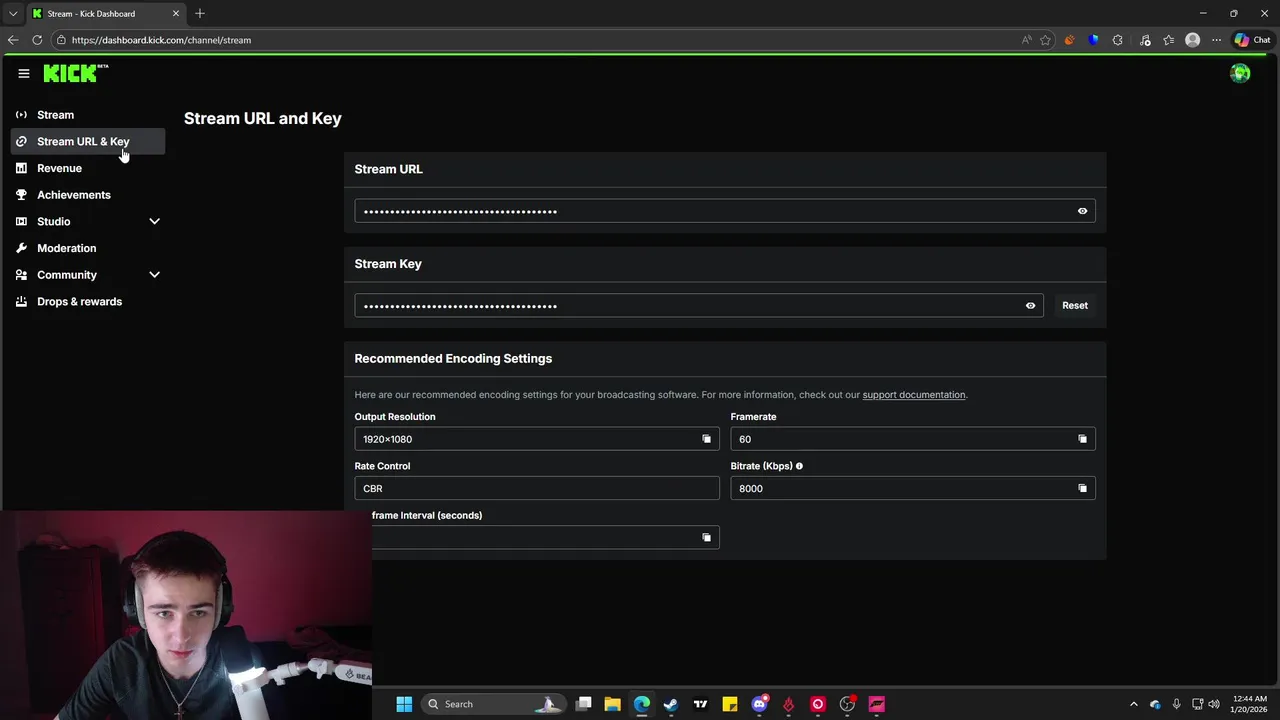Open Sticky Notes from the taskbar
The width and height of the screenshot is (1280, 720).
730,704
